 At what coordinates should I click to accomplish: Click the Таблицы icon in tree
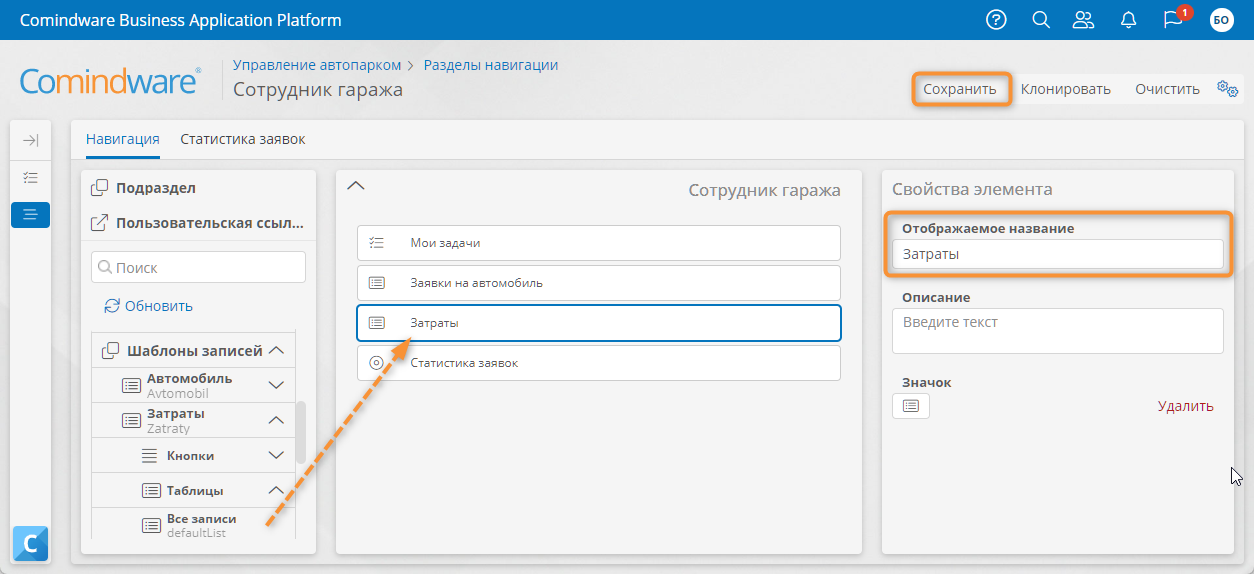click(x=151, y=491)
